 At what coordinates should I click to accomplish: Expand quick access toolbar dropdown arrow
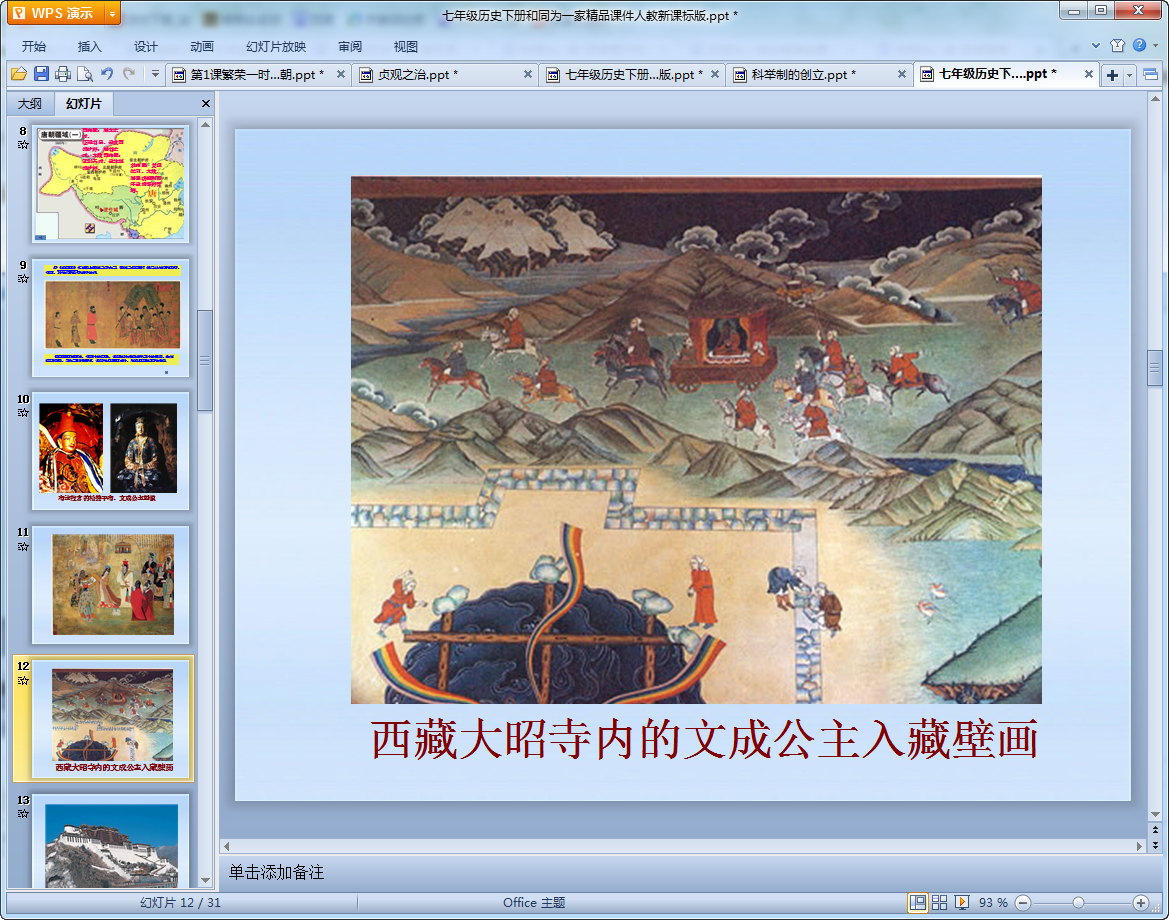pos(155,74)
